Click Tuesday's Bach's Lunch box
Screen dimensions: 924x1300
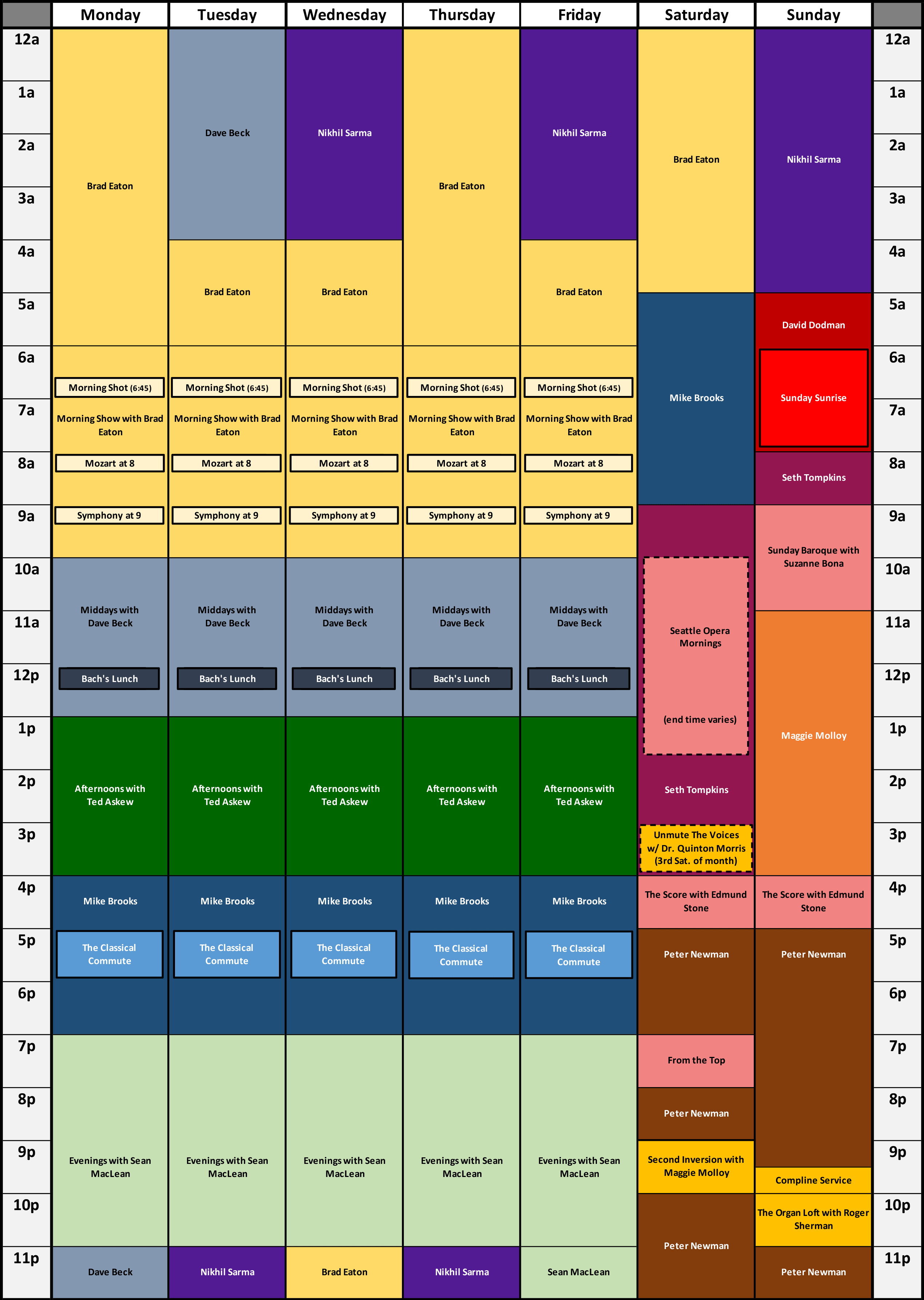(x=227, y=678)
